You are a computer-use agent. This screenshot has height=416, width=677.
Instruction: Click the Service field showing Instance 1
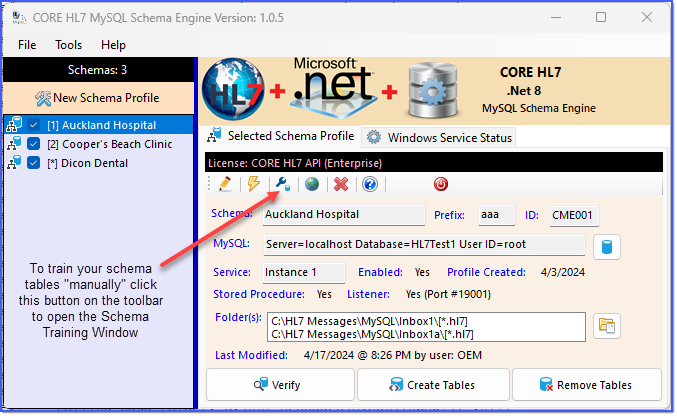[304, 273]
